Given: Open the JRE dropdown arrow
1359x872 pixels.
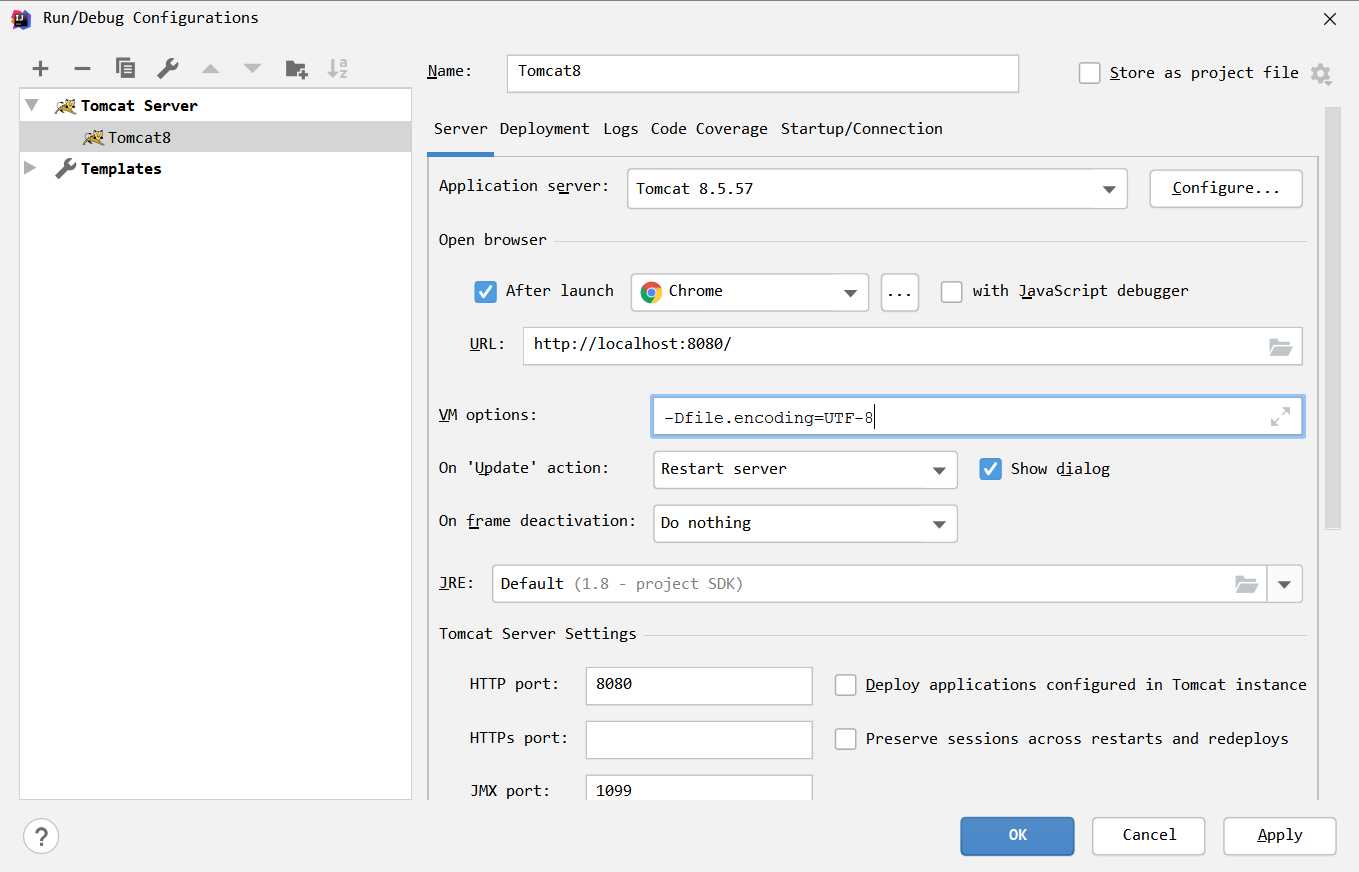Looking at the screenshot, I should pyautogui.click(x=1284, y=584).
